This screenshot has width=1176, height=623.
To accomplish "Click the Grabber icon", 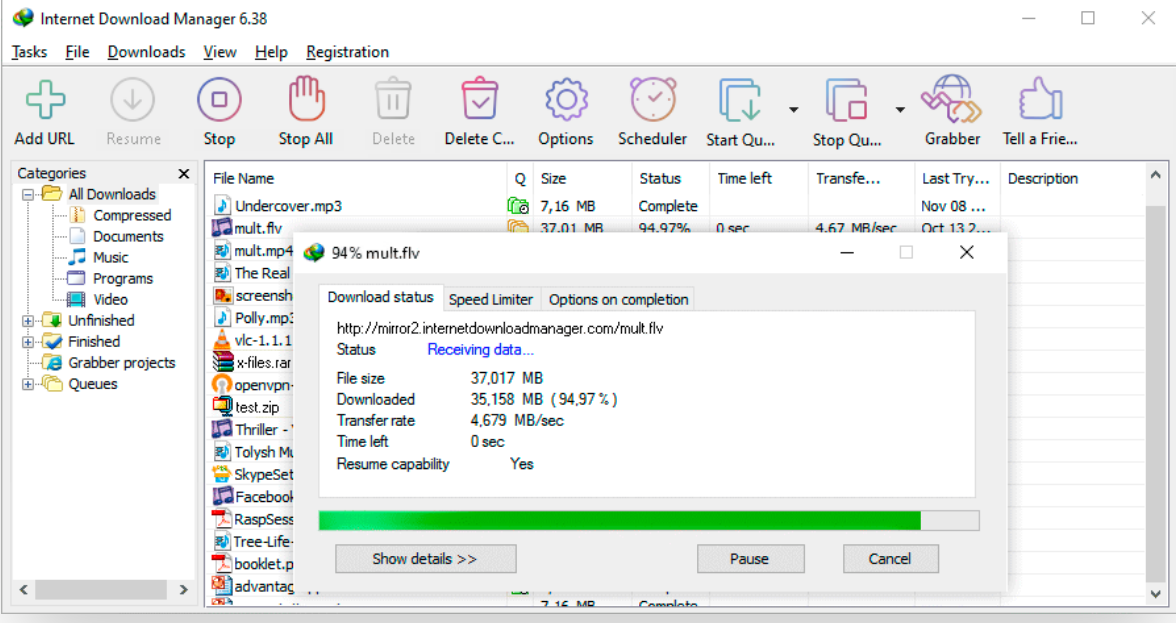I will click(952, 100).
